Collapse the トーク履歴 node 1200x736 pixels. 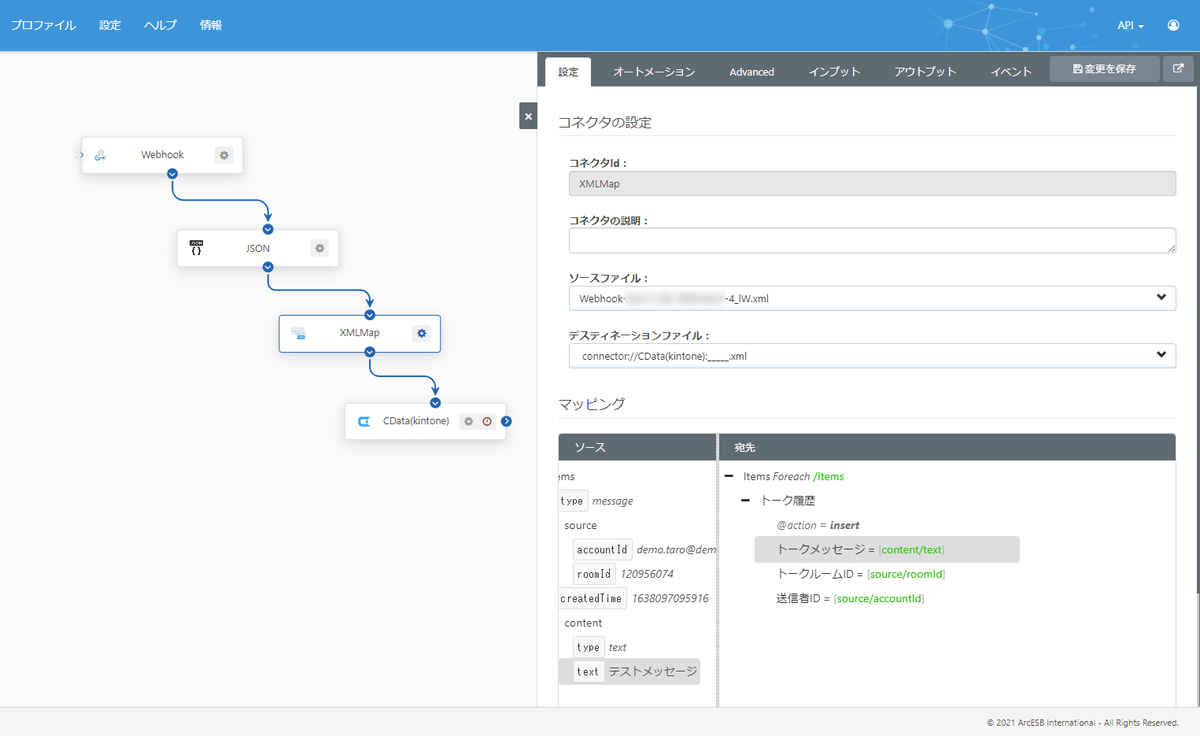746,501
